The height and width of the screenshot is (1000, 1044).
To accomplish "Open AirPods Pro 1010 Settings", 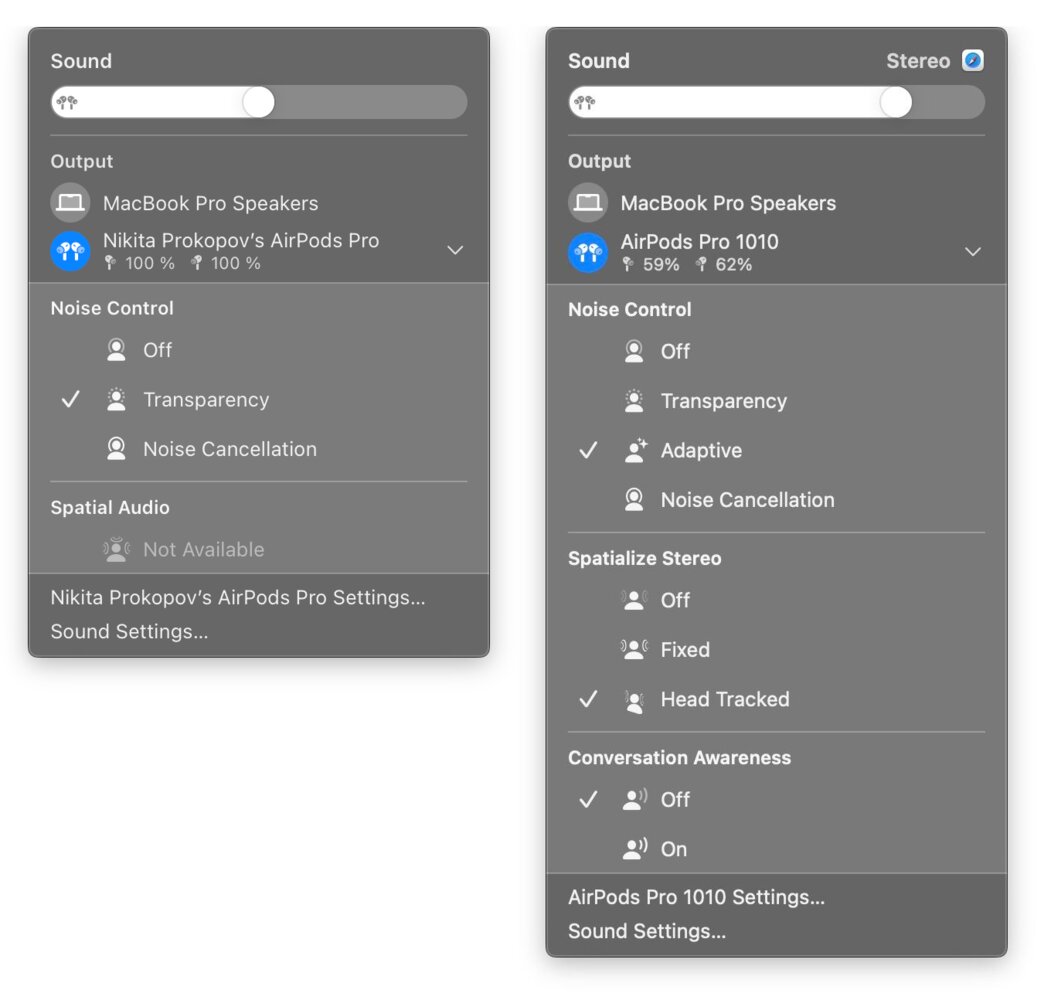I will pyautogui.click(x=696, y=897).
